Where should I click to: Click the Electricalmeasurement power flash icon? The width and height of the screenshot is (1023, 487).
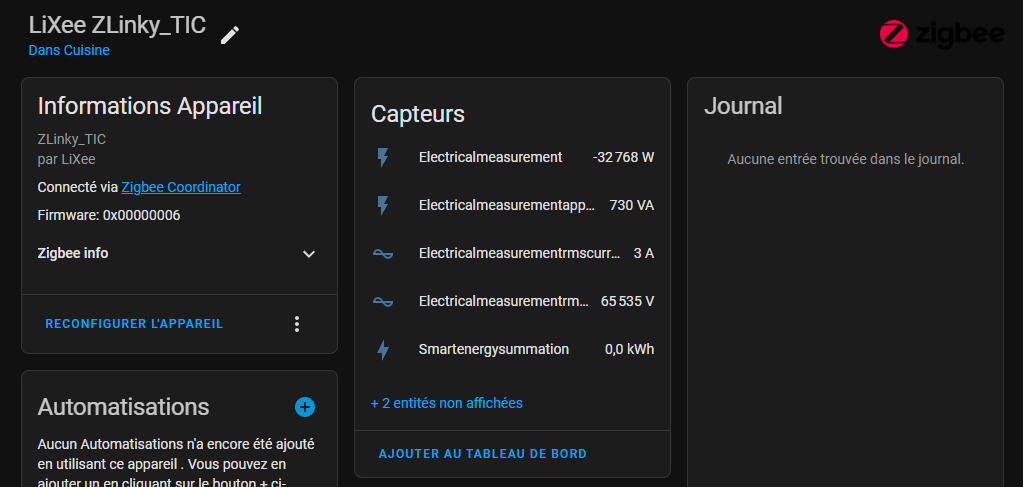point(383,157)
